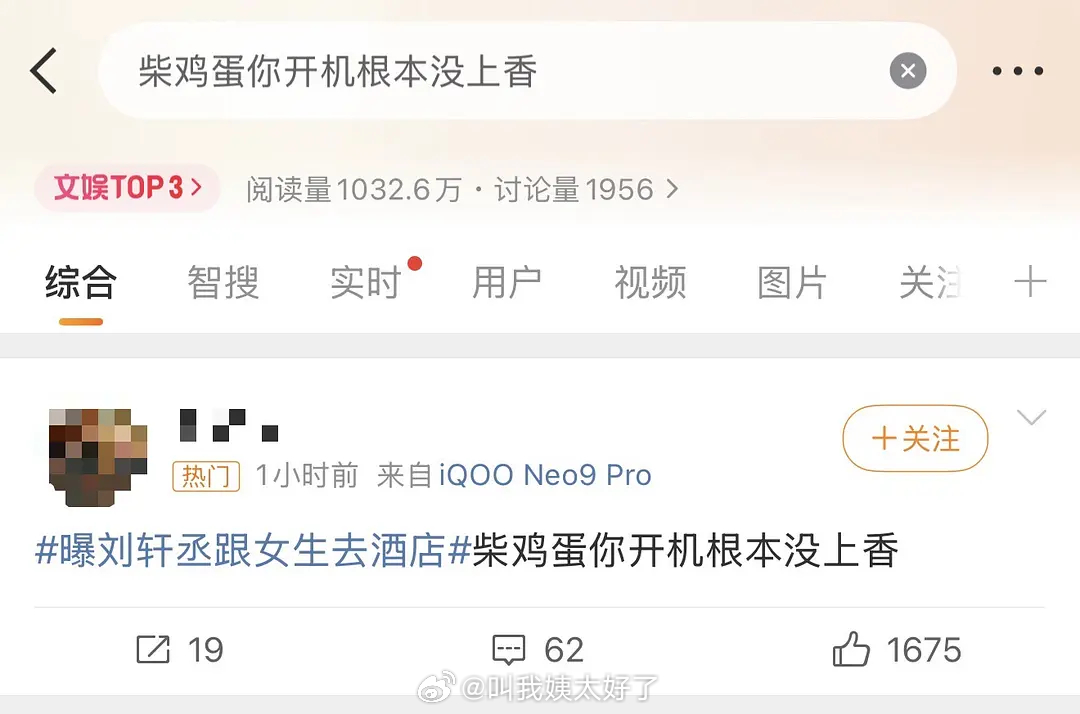Open the 视频 tab

(x=650, y=282)
